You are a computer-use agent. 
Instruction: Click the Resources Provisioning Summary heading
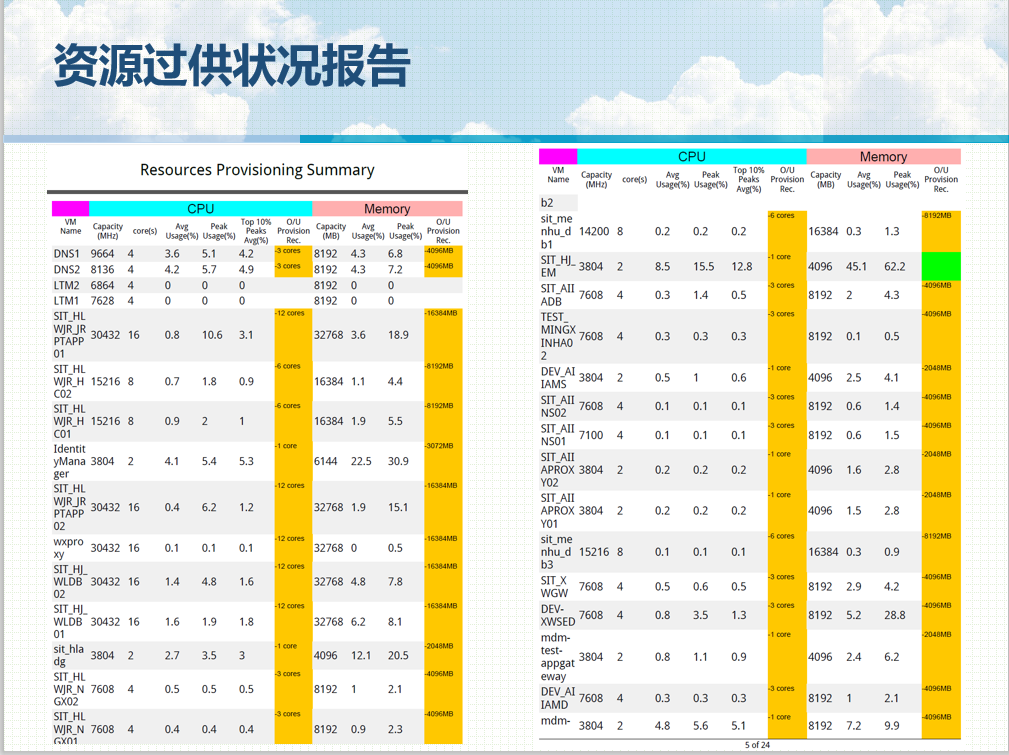coord(257,170)
